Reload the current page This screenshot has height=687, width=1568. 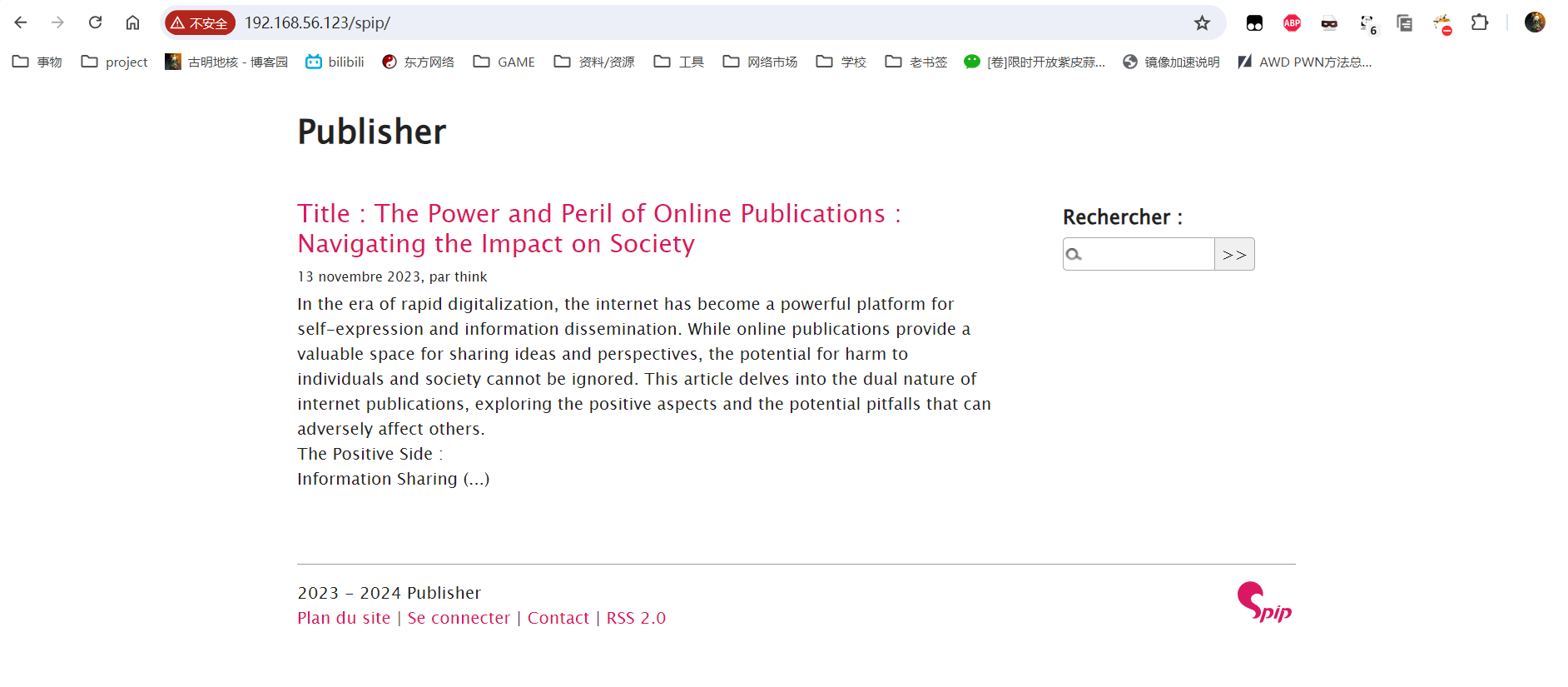95,22
